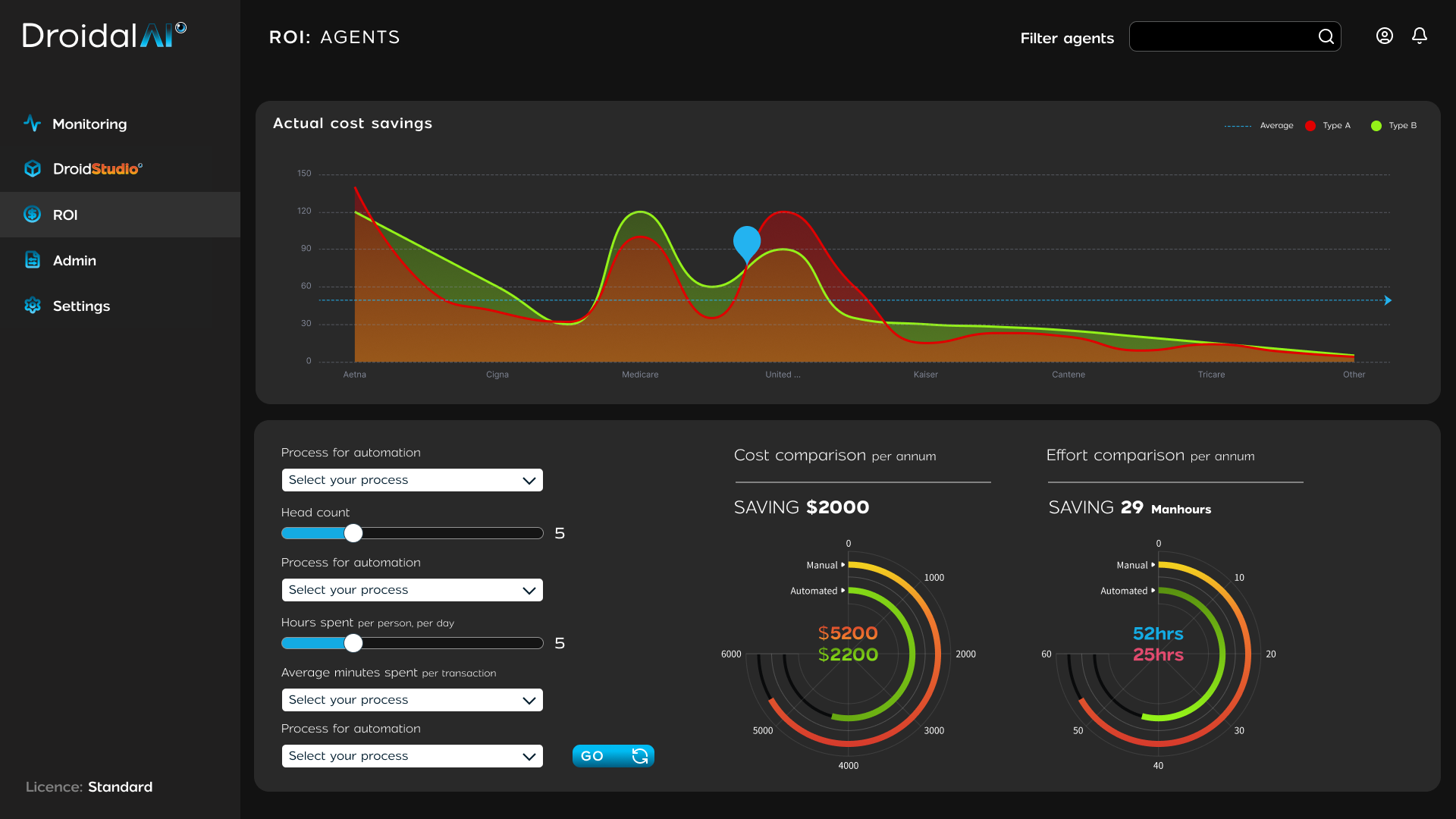Click the Licence: Standard text
1456x819 pixels.
[89, 787]
